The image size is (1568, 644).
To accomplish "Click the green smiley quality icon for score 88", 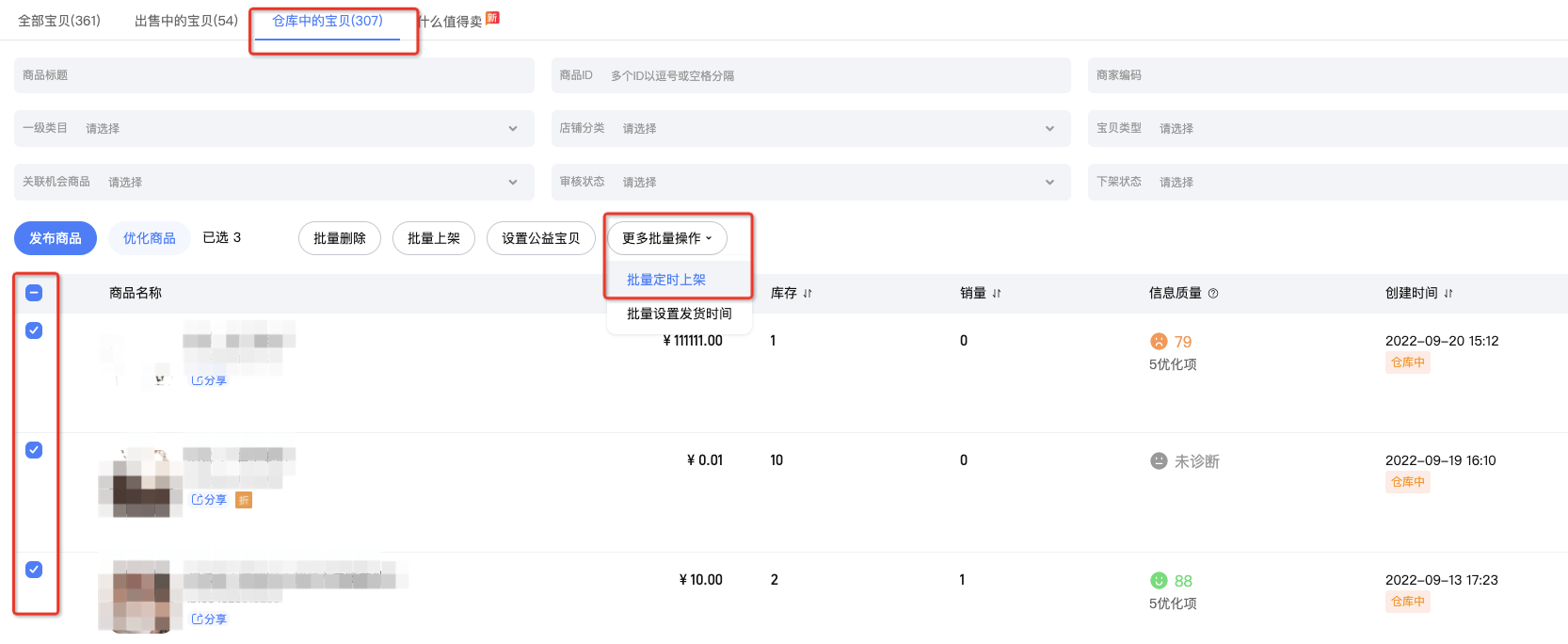I will (x=1159, y=581).
